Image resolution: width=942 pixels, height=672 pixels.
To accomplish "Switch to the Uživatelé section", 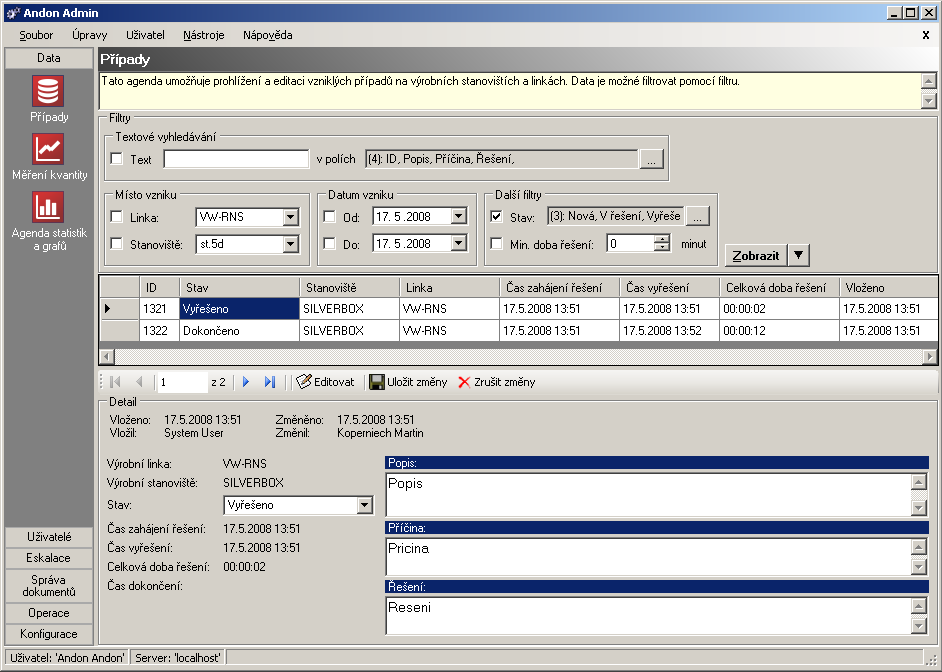I will [48, 537].
